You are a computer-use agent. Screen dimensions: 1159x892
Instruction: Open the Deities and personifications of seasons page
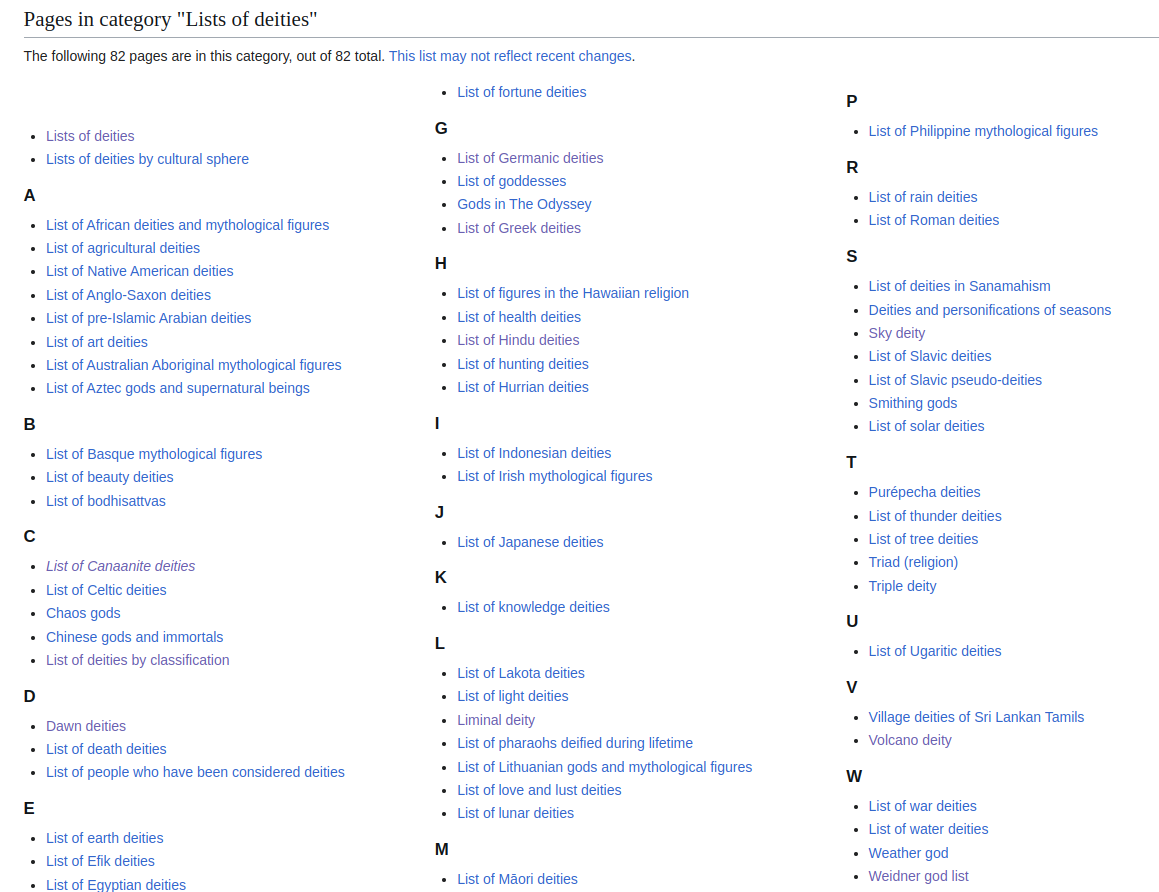[x=989, y=309]
